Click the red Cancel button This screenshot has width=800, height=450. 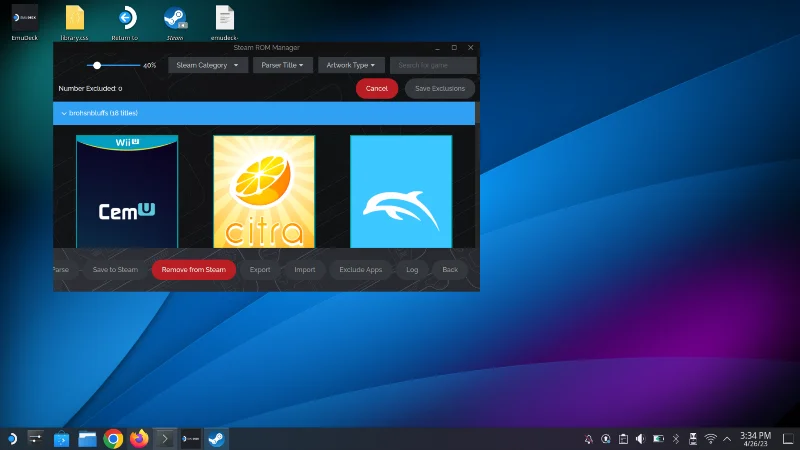[377, 88]
